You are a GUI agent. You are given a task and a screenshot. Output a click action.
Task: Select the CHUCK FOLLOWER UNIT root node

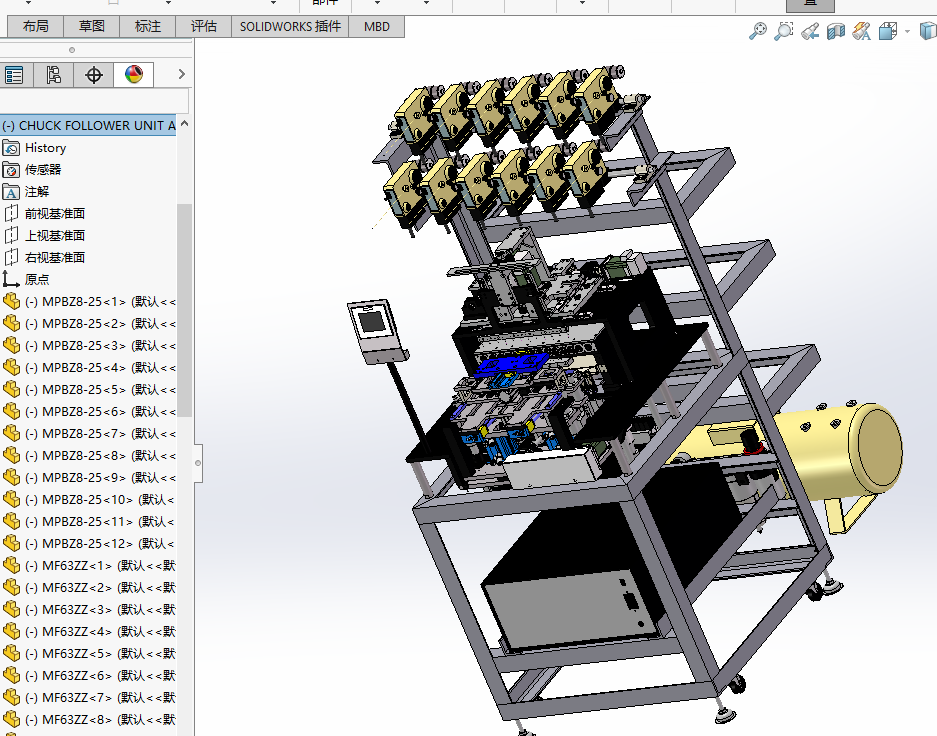click(88, 125)
